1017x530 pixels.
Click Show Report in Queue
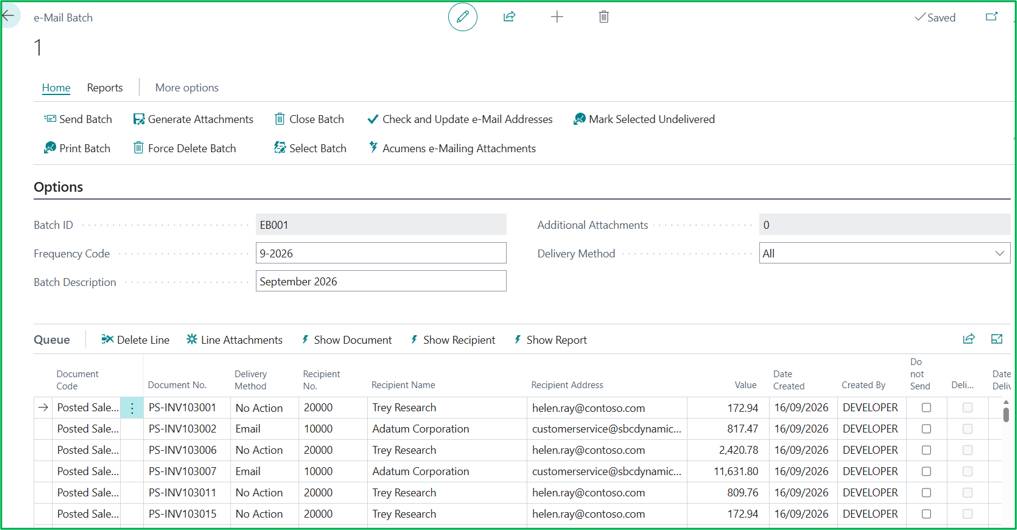pos(550,340)
